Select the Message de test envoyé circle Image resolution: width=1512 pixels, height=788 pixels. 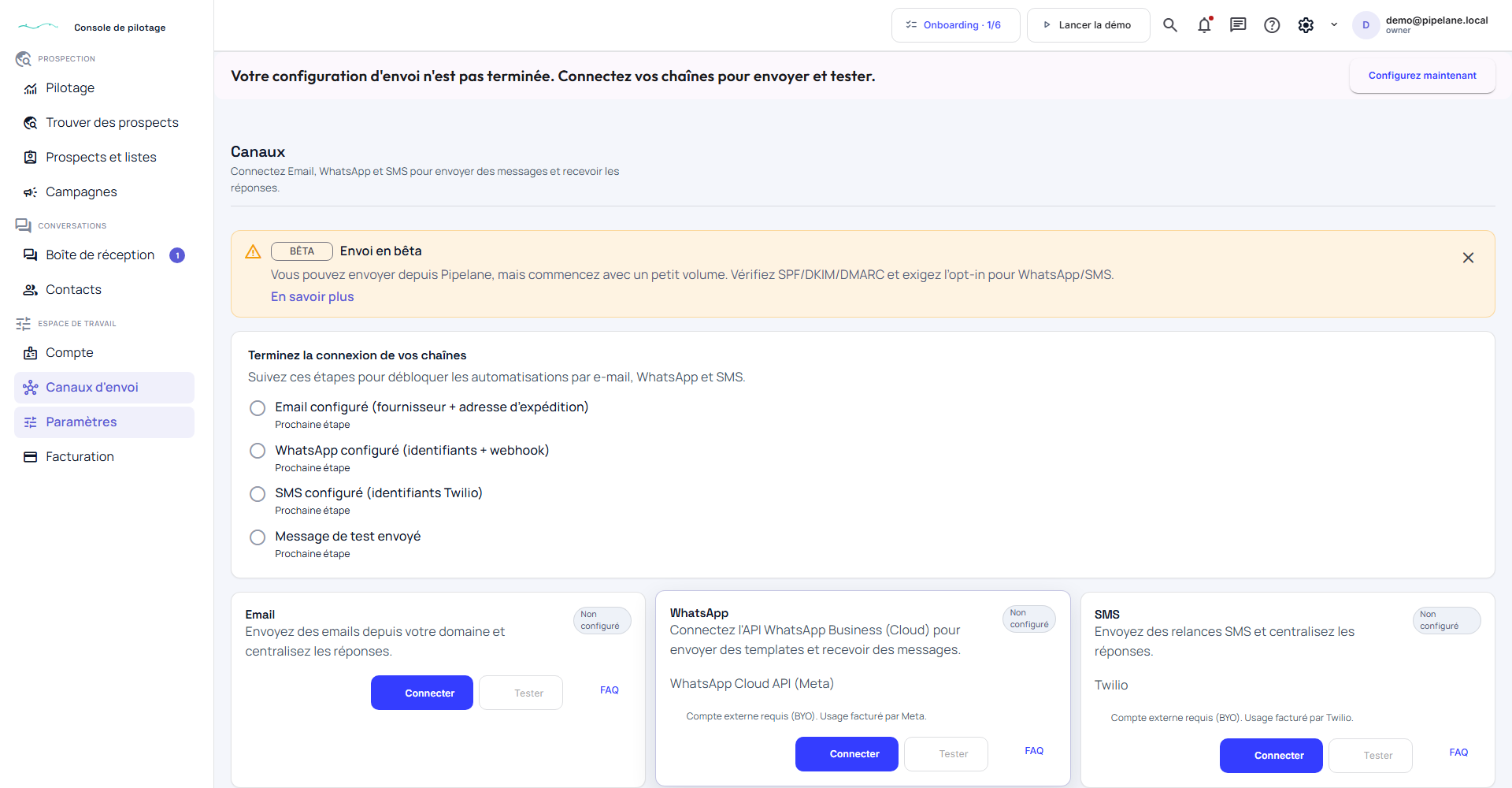tap(258, 537)
